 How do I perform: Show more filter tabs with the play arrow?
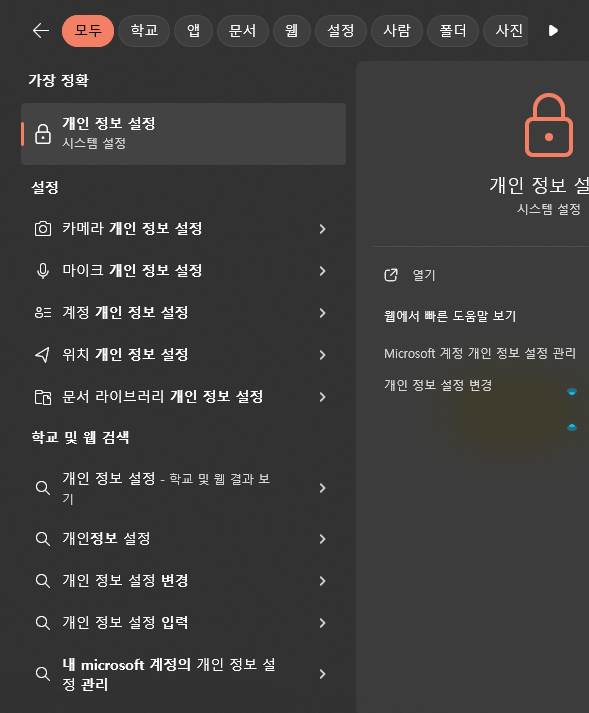[553, 30]
